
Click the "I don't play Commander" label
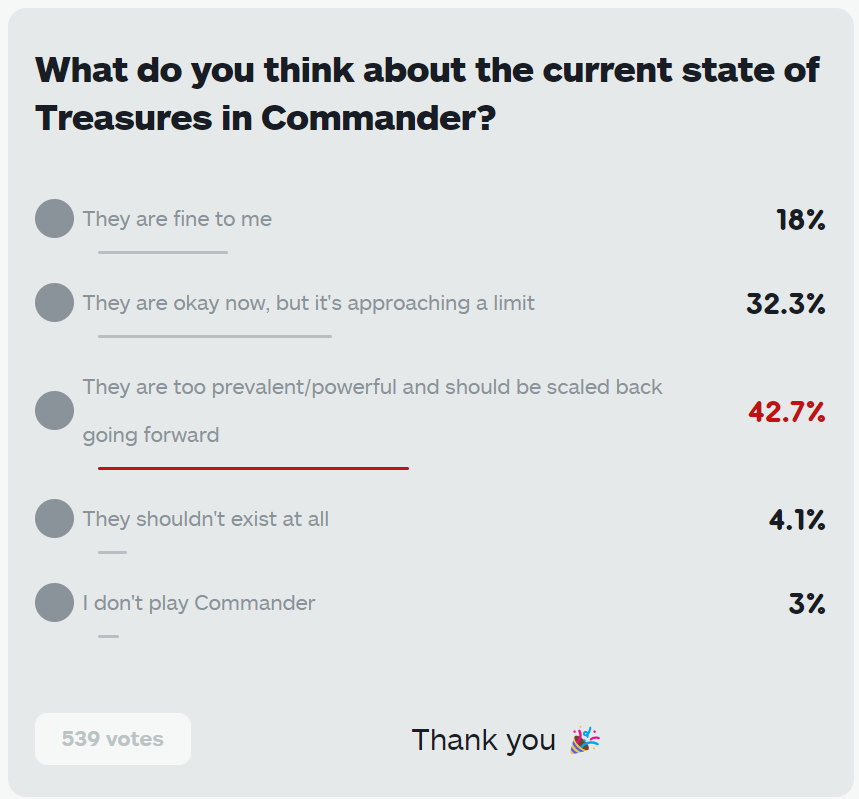tap(198, 602)
